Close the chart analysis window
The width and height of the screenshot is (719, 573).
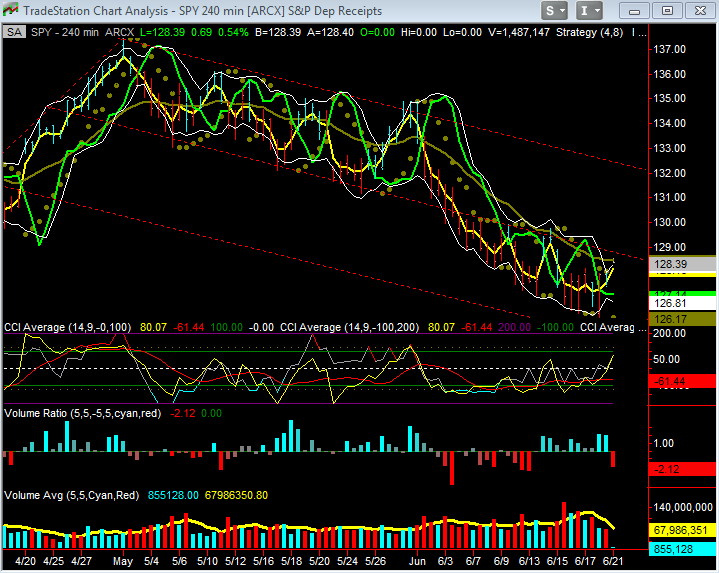tap(700, 11)
